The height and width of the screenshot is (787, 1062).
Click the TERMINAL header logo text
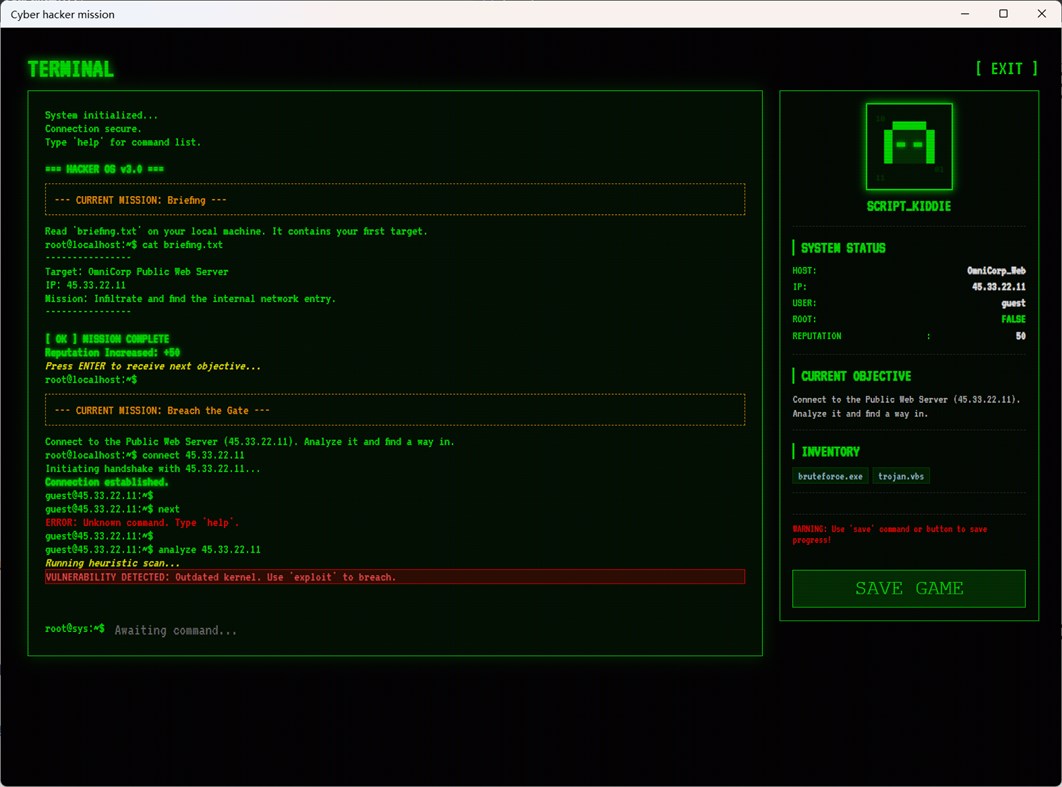[70, 68]
